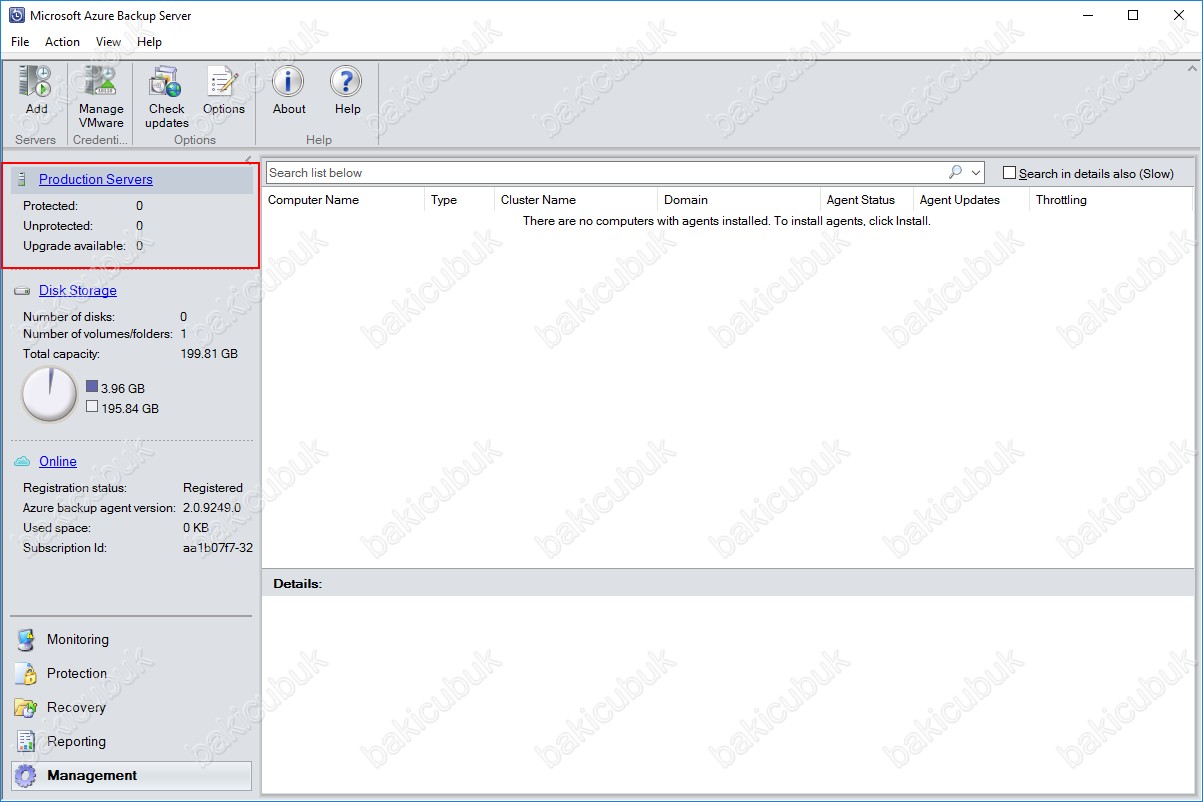Click the Used space label
The image size is (1203, 802).
point(57,528)
